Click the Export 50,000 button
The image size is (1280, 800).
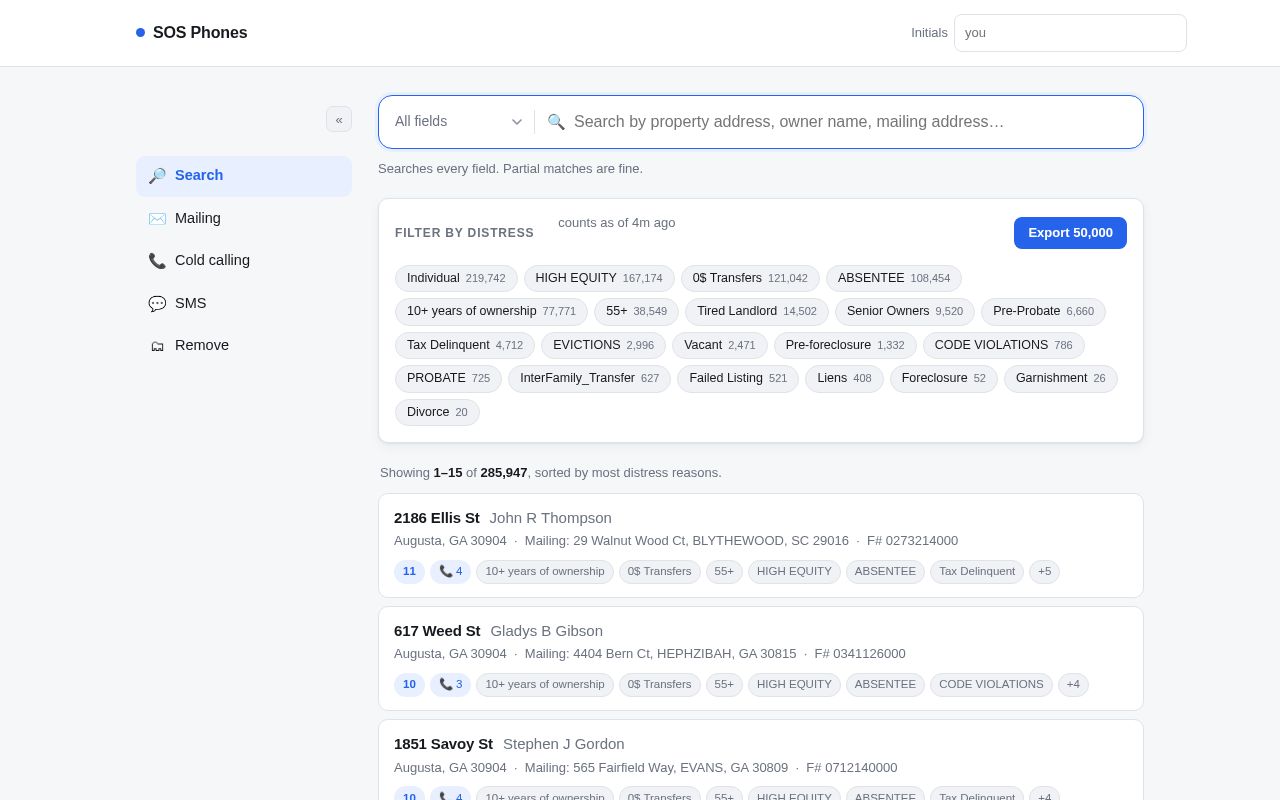(1070, 233)
